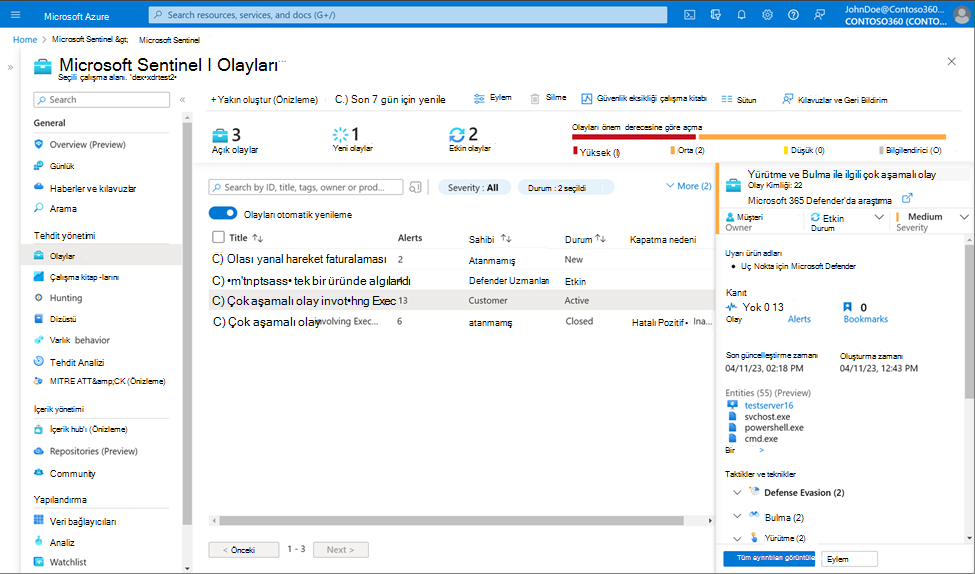Open Microsoft 365 Defender'da araştırma external link
This screenshot has height=574, width=975.
coord(907,198)
